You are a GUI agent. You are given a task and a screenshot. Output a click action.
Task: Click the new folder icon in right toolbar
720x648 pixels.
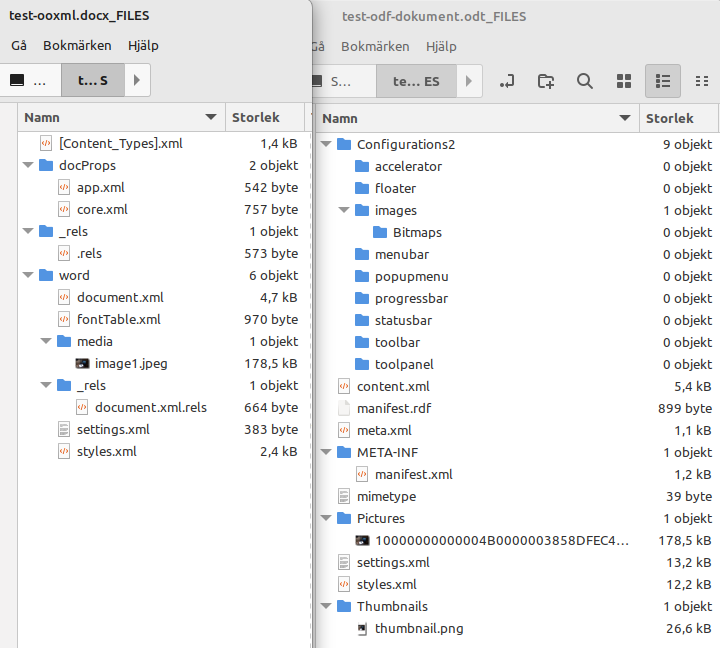(546, 81)
